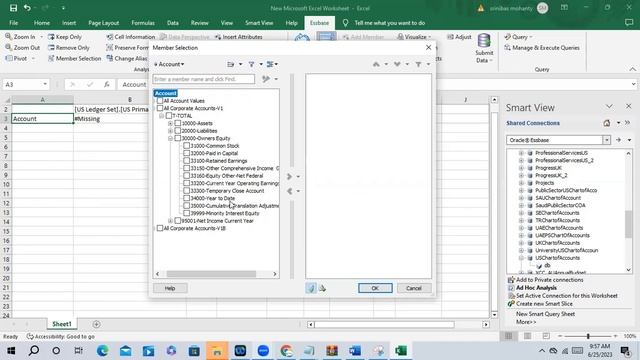Click the Ad Hoc Analysis link

(x=536, y=288)
